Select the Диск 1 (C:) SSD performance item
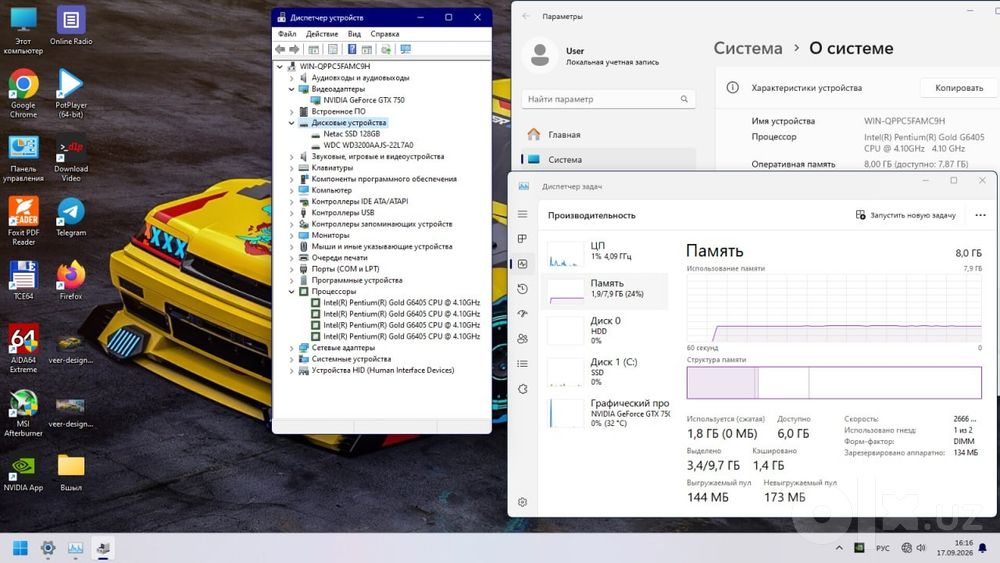This screenshot has height=563, width=1000. click(605, 372)
